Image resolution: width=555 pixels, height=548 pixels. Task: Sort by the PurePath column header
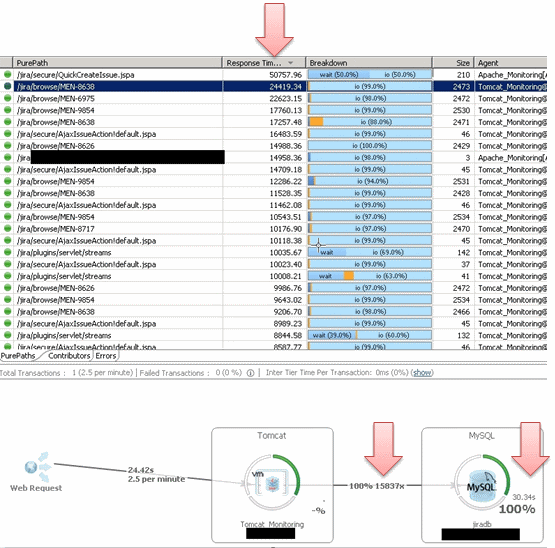point(117,63)
